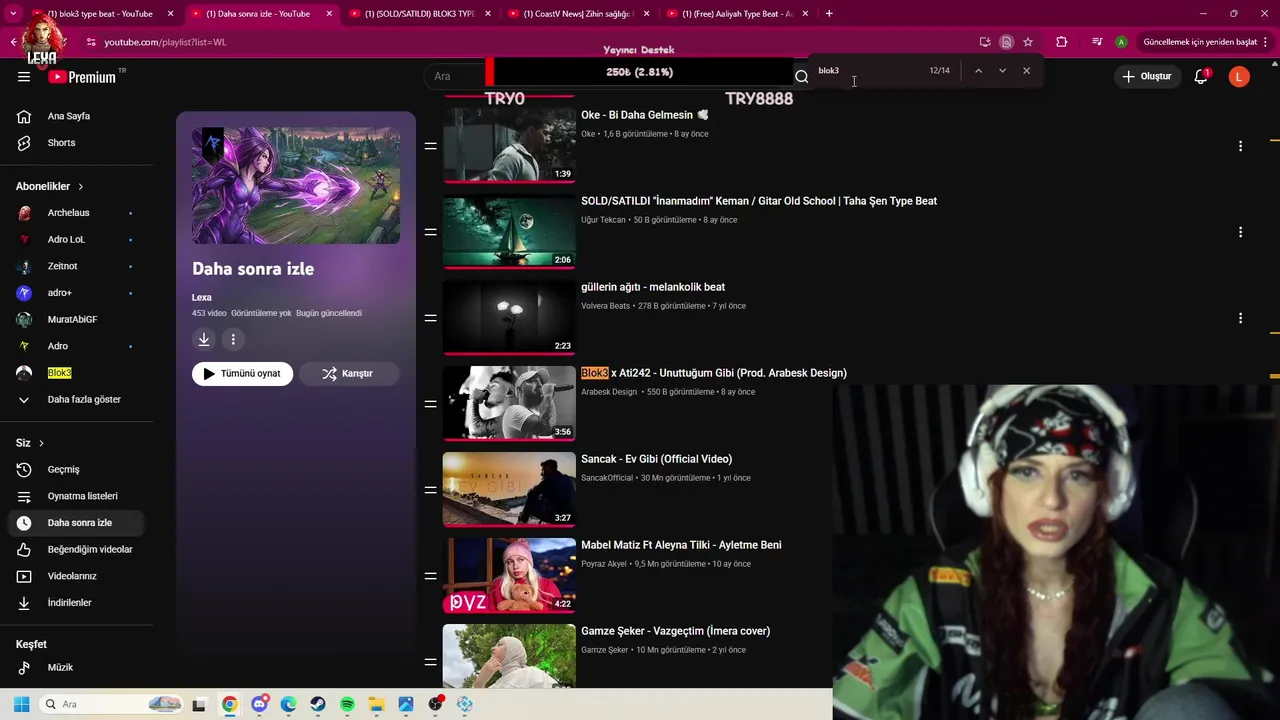1280x720 pixels.
Task: Click Tümünü oynat button
Action: pos(242,374)
